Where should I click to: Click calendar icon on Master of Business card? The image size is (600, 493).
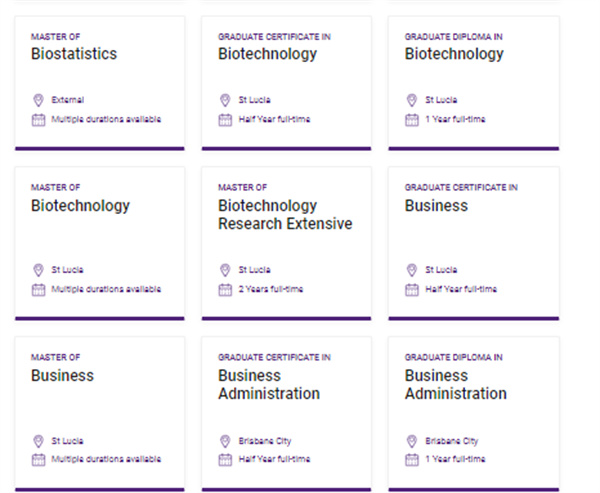coord(38,459)
